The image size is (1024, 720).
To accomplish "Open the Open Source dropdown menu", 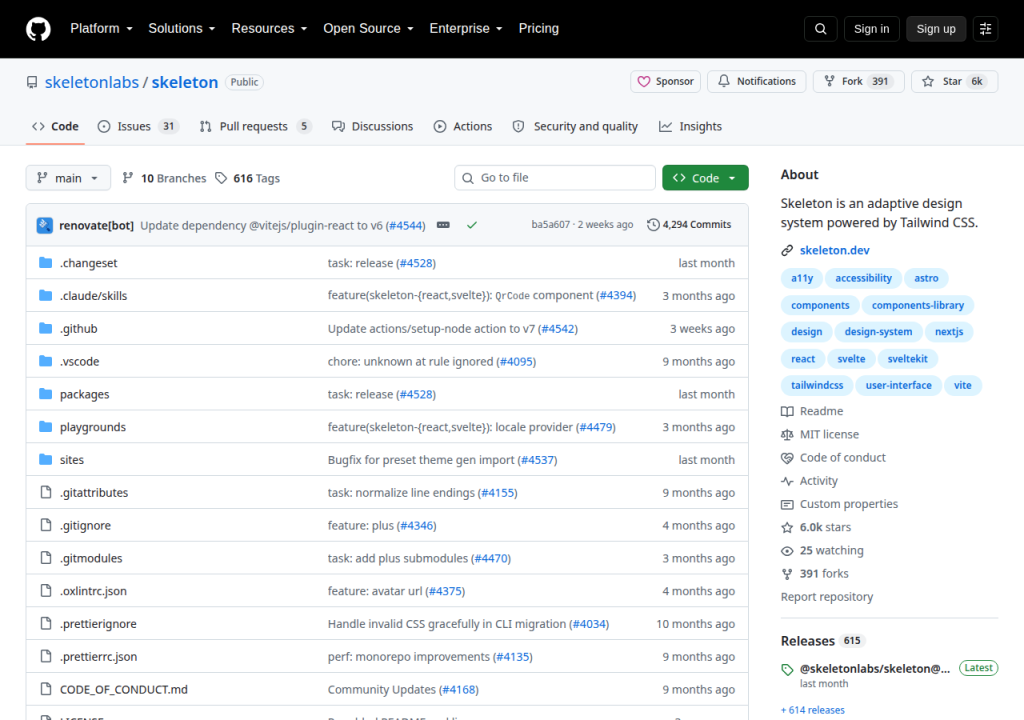I will click(368, 29).
